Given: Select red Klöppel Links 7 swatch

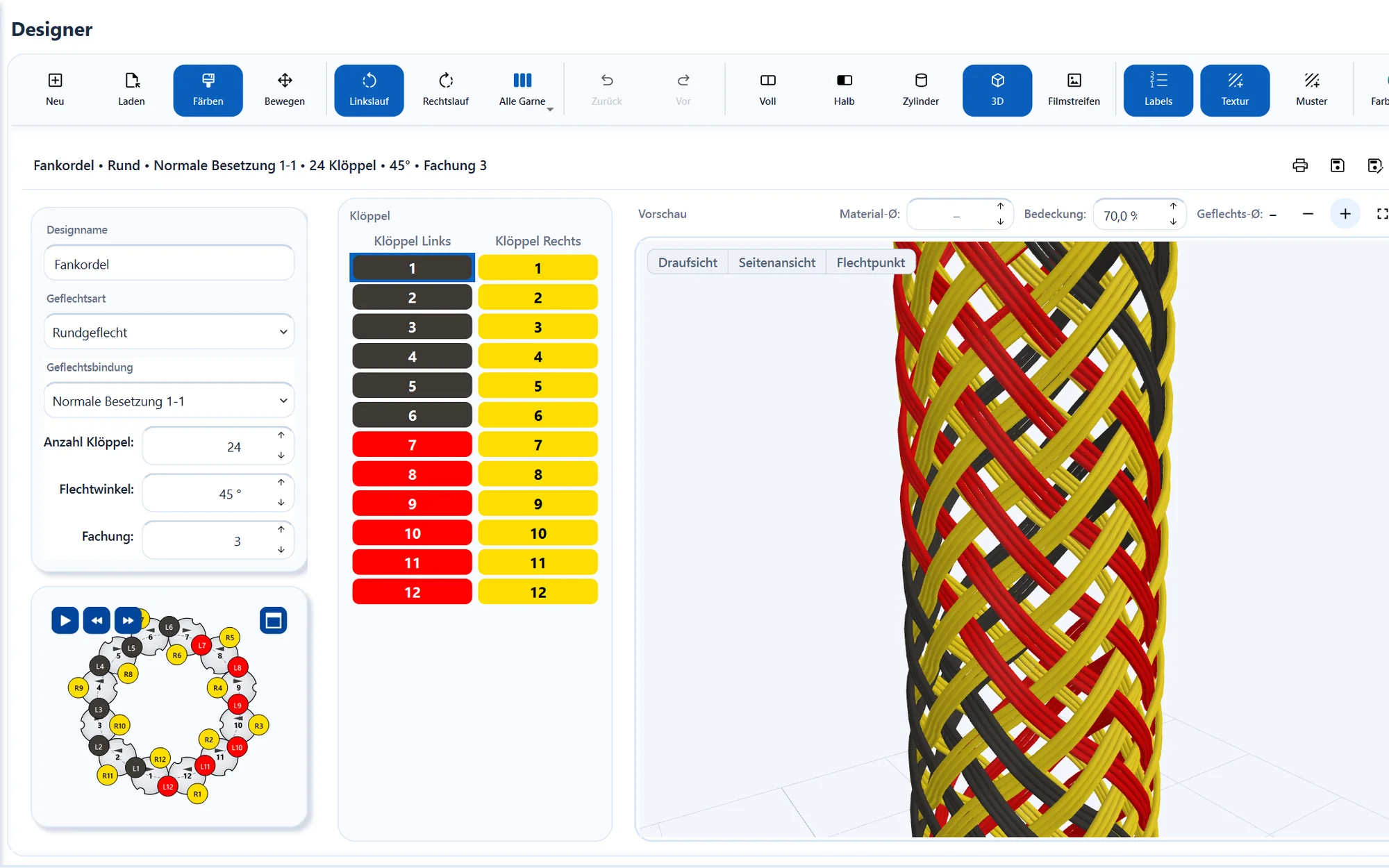Looking at the screenshot, I should [x=412, y=444].
